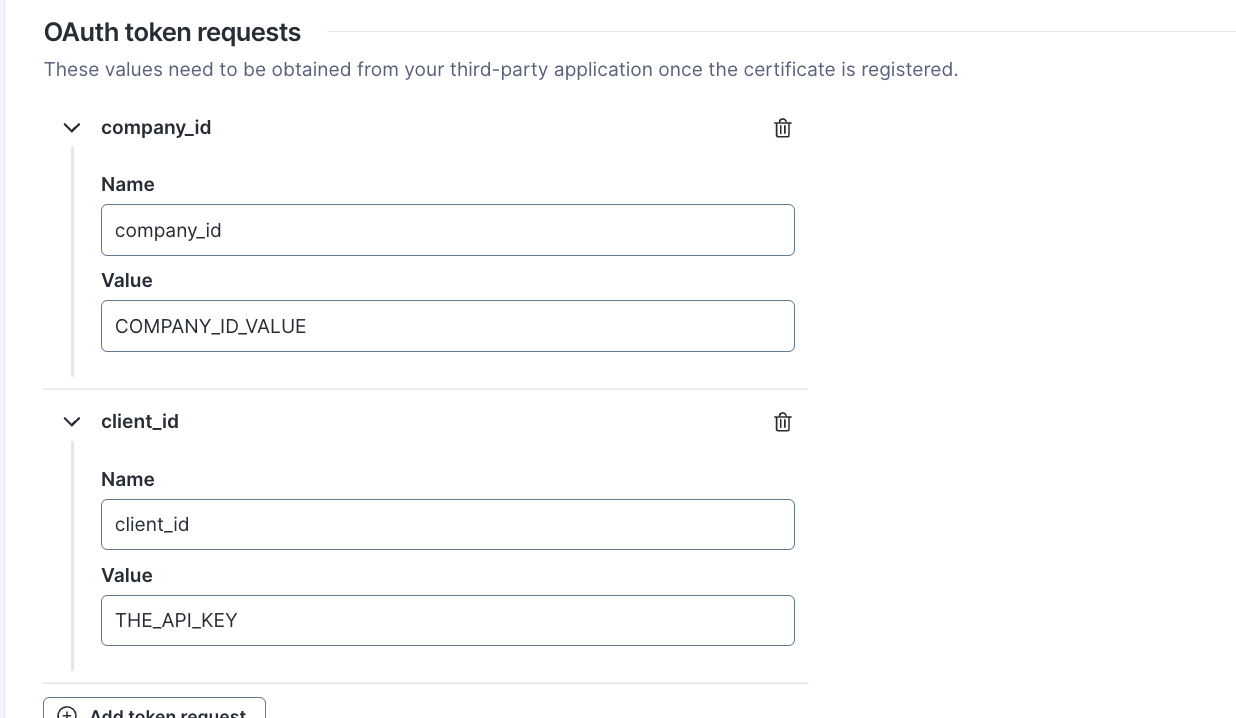
Task: Focus the Name field containing company_id
Action: point(447,230)
